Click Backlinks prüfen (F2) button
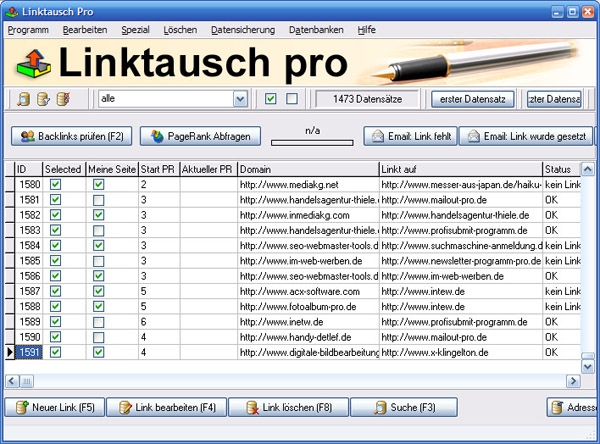The width and height of the screenshot is (600, 444). [71, 136]
